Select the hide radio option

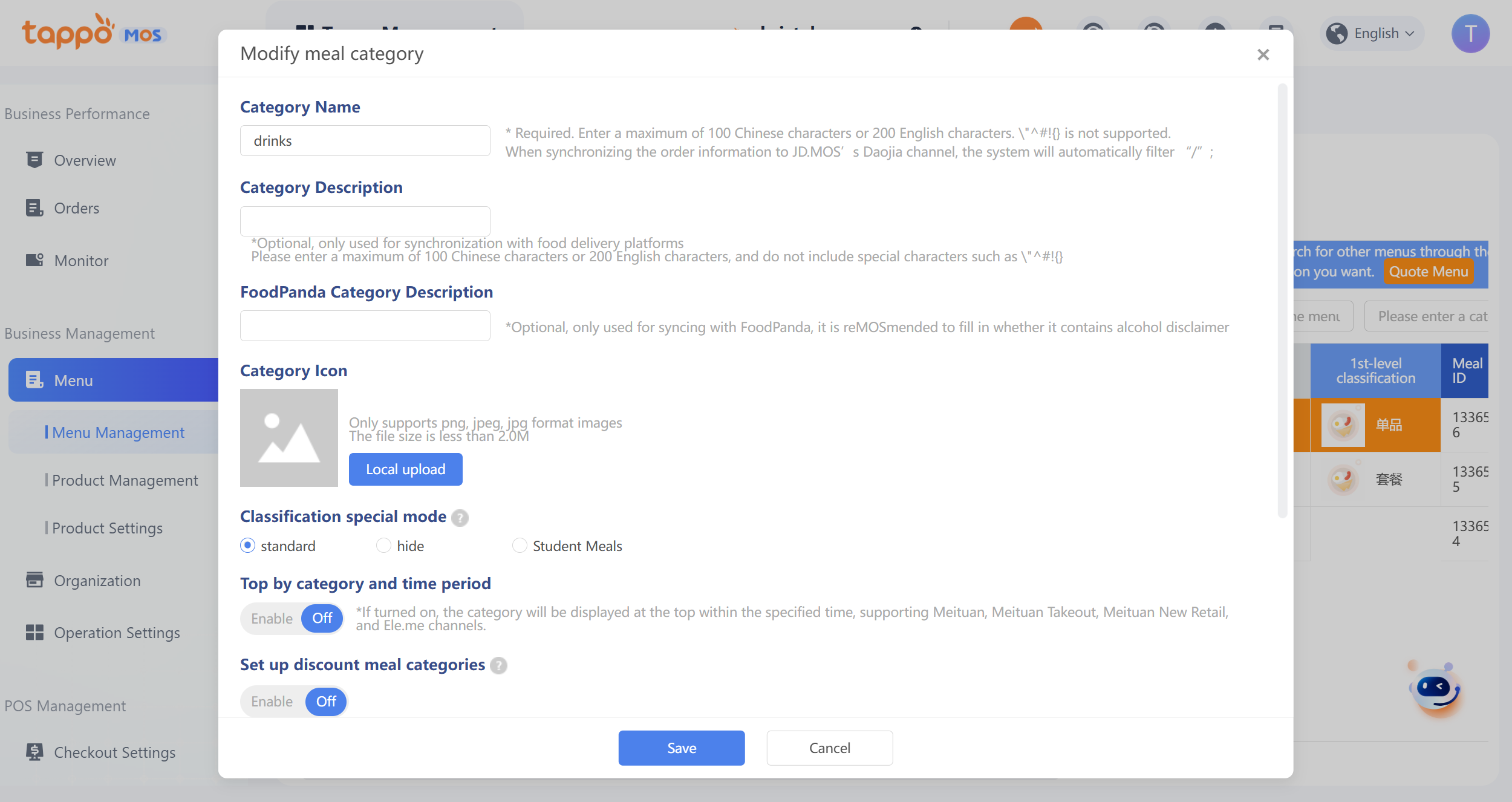[383, 546]
